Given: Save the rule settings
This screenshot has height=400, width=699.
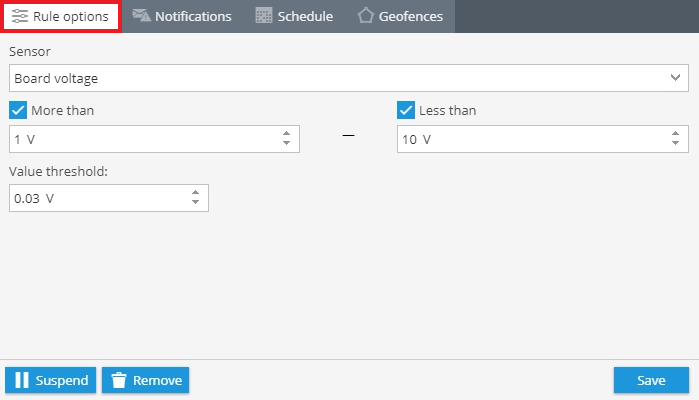Looking at the screenshot, I should tap(651, 380).
